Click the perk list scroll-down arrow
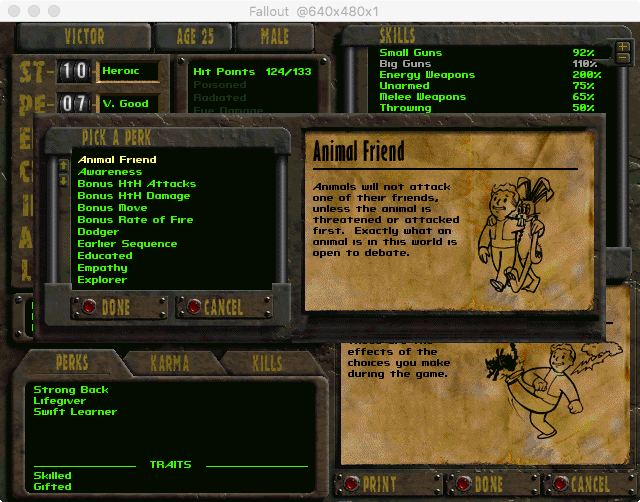Viewport: 640px width, 502px height. 63,180
